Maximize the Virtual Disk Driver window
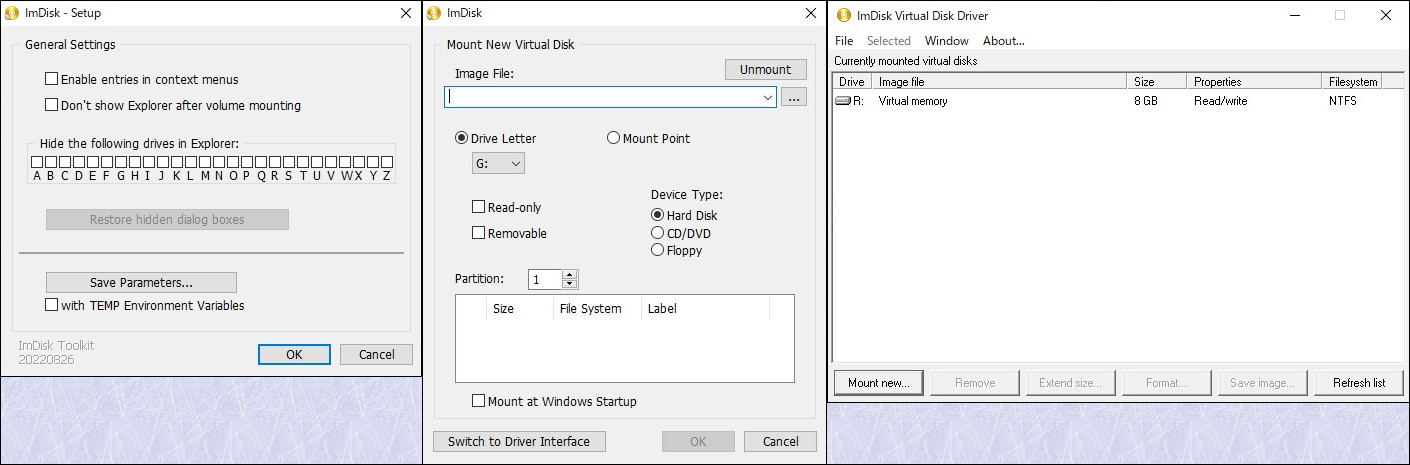This screenshot has height=465, width=1410. (1340, 14)
